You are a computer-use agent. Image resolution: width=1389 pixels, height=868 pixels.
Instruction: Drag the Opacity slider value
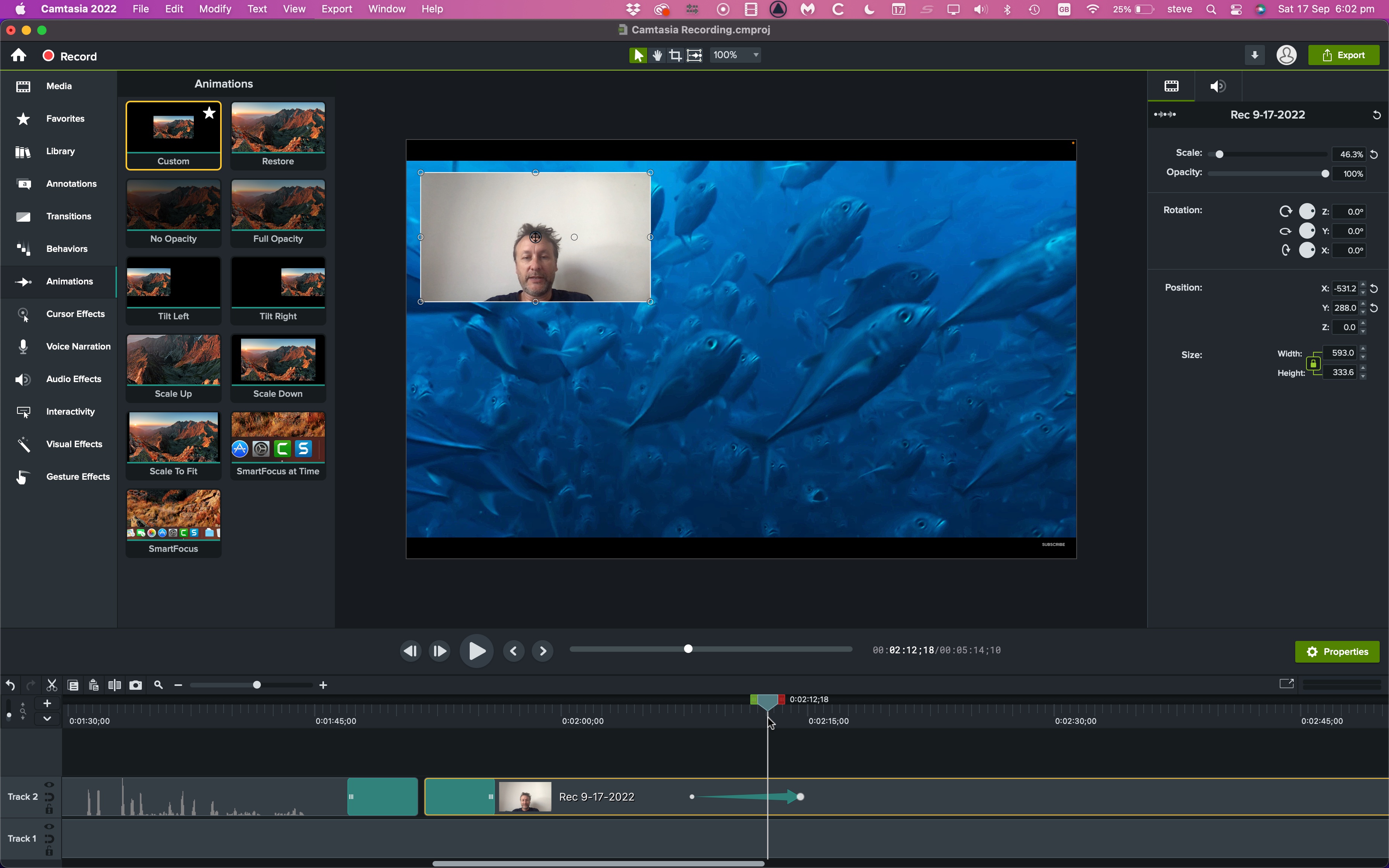pyautogui.click(x=1326, y=172)
